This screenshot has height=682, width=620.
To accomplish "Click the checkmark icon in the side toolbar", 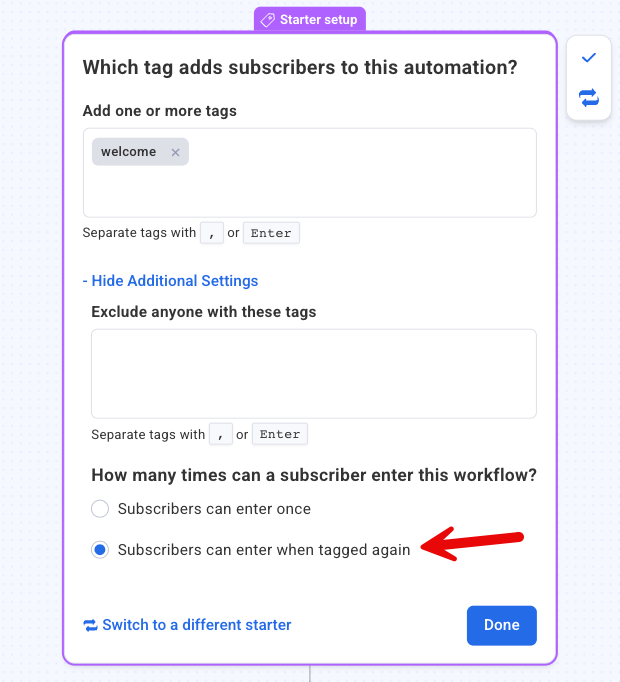I will click(x=588, y=58).
